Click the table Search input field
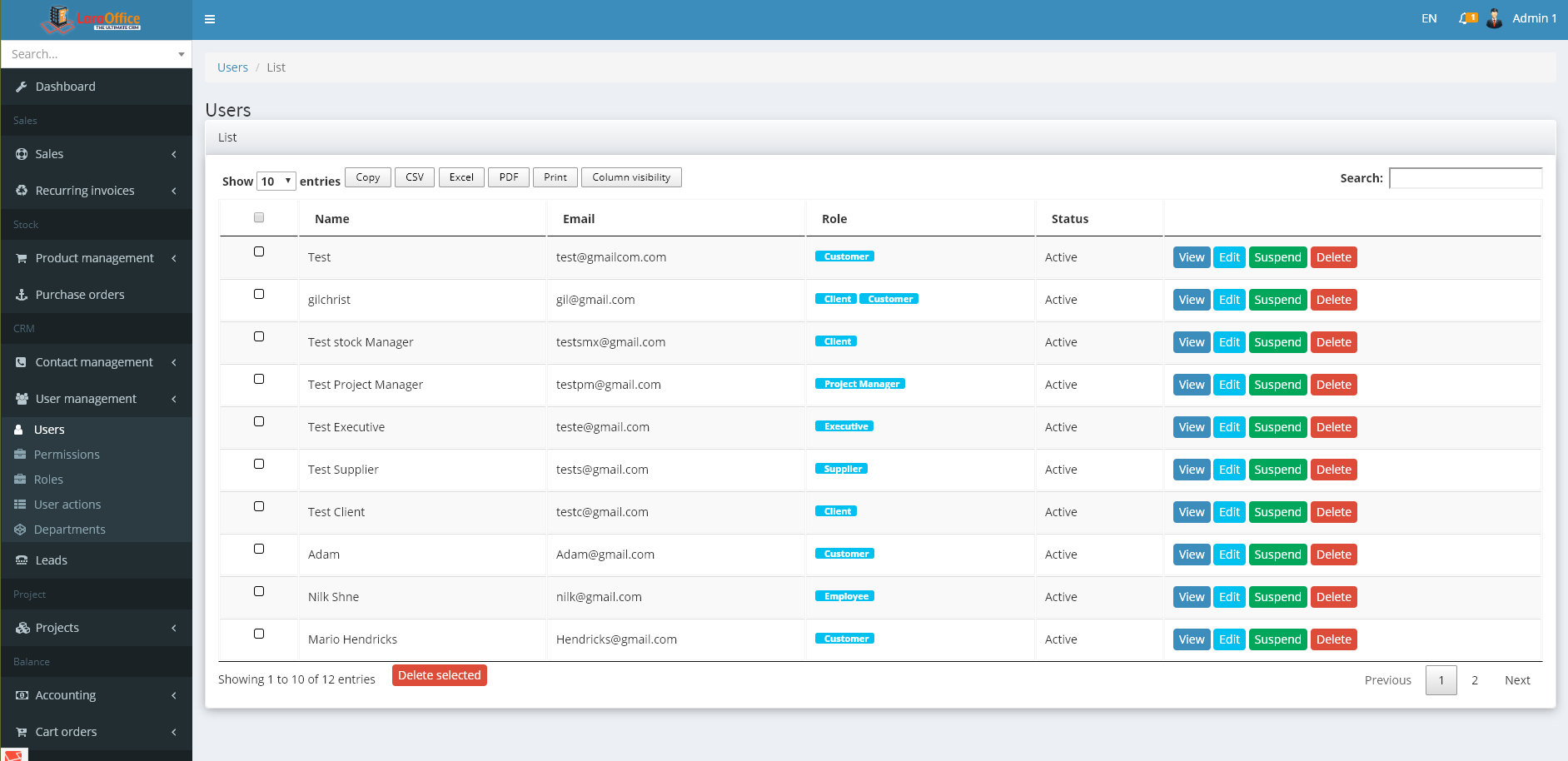 [1466, 178]
